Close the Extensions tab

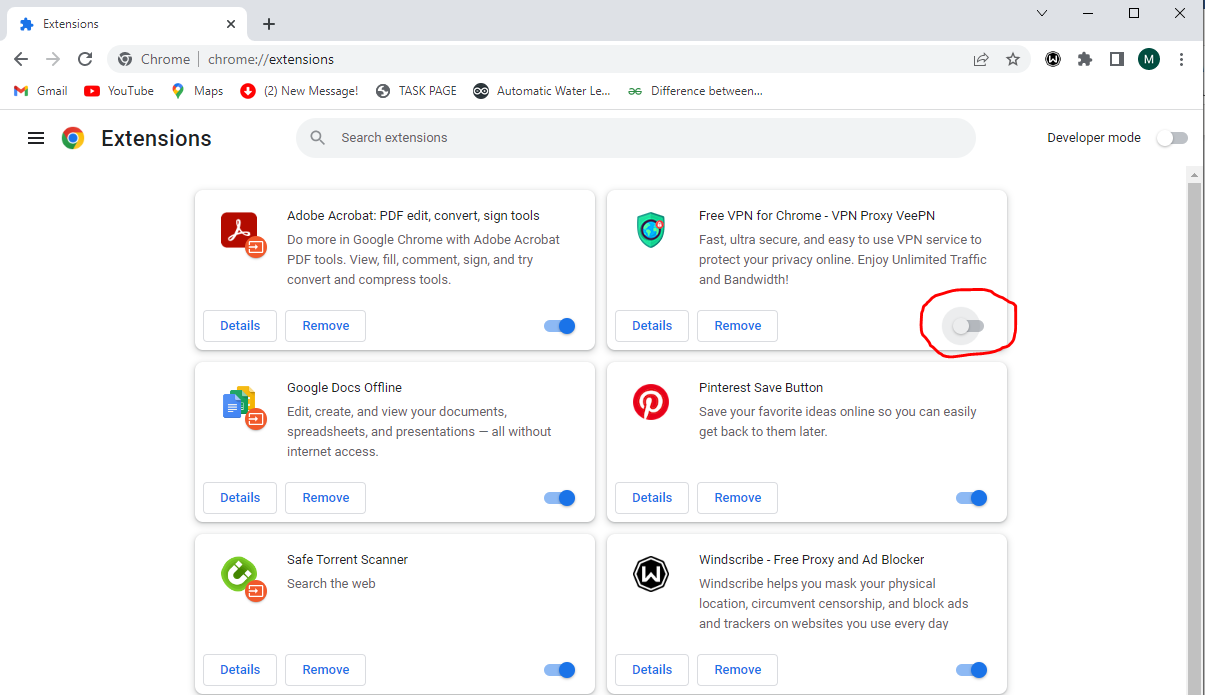pyautogui.click(x=231, y=24)
